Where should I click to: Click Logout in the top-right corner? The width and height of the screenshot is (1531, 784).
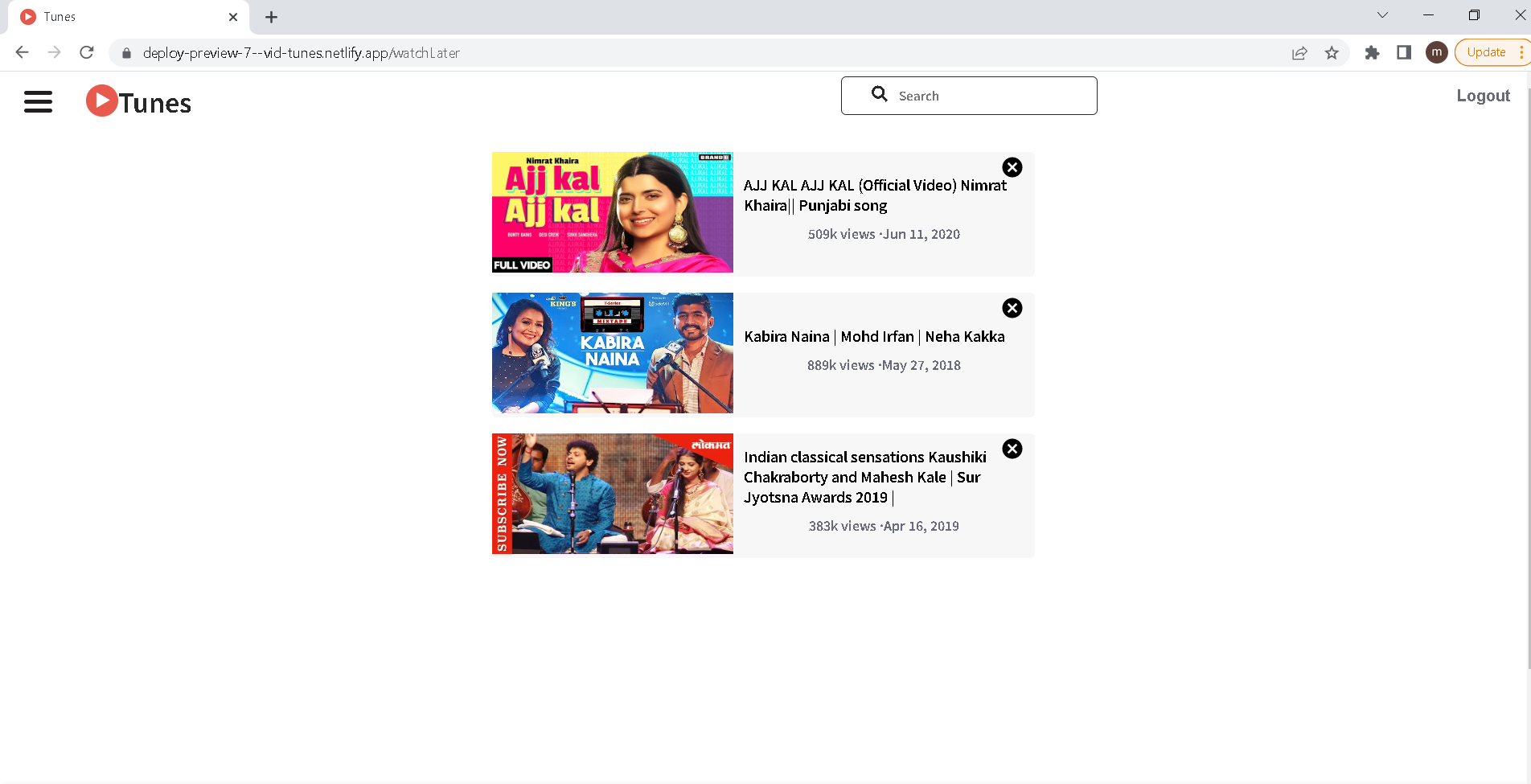coord(1483,95)
